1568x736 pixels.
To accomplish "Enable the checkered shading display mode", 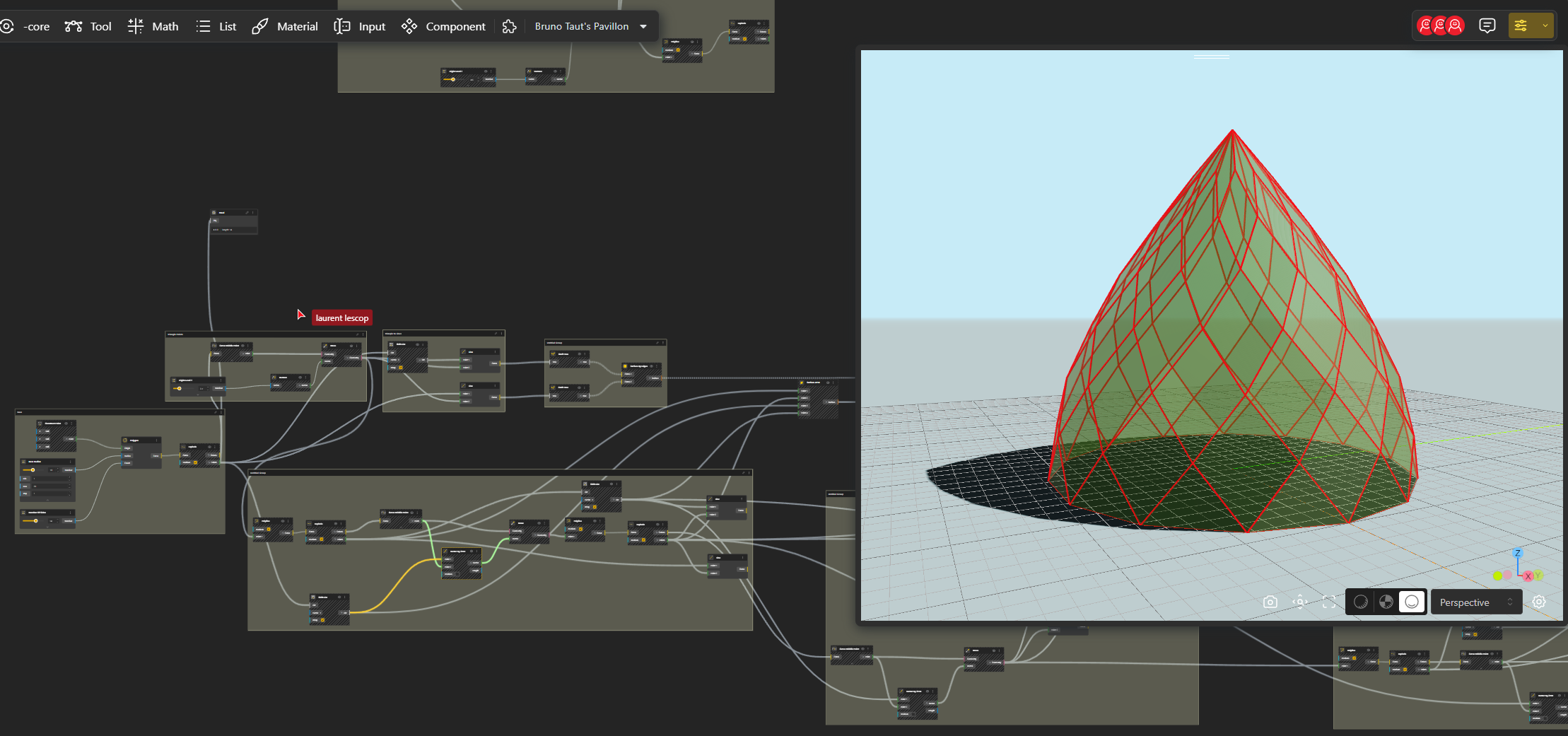I will pyautogui.click(x=1386, y=602).
